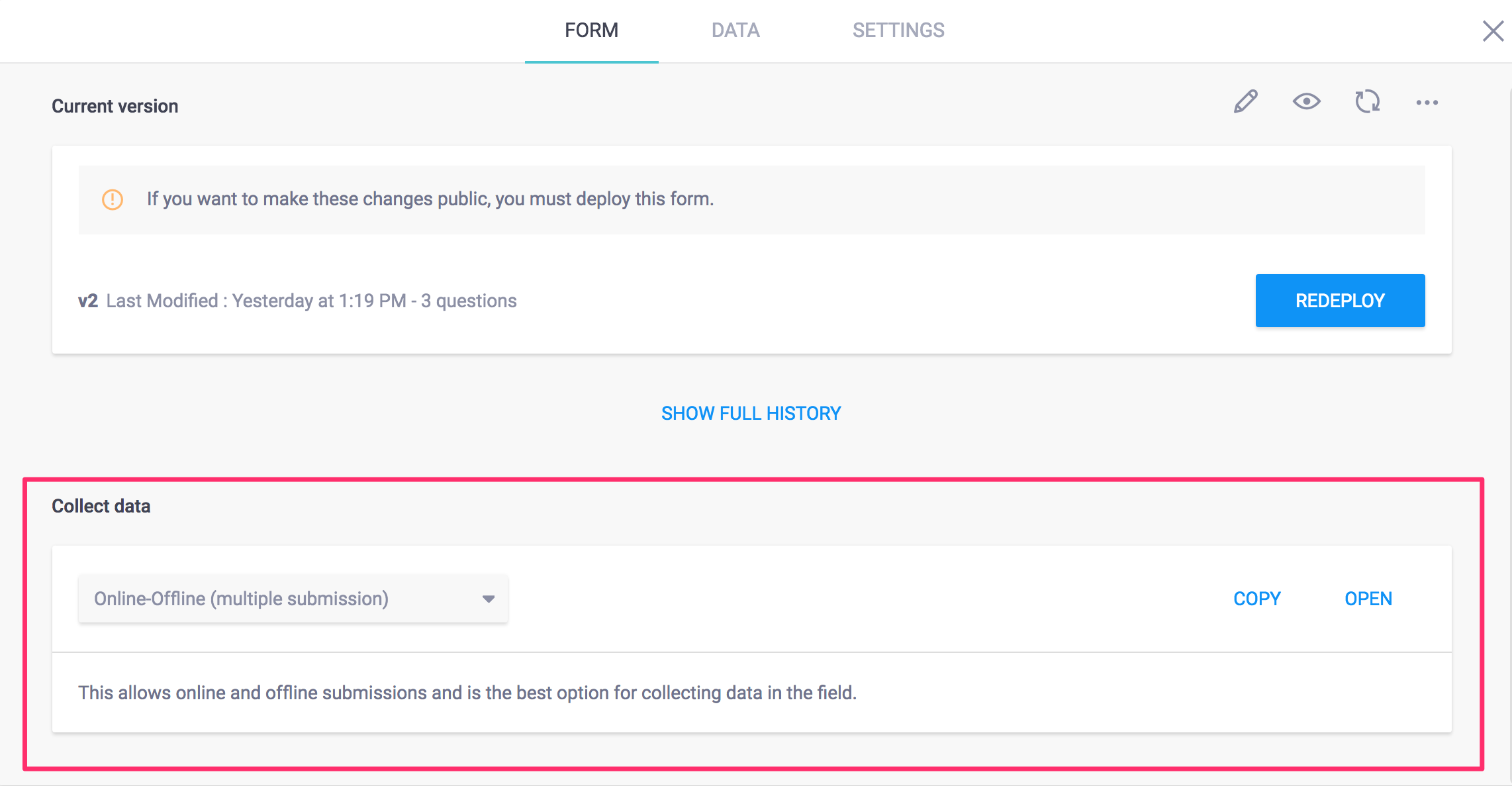Open the SETTINGS tab
Screen dimensions: 1512x786
(x=898, y=30)
